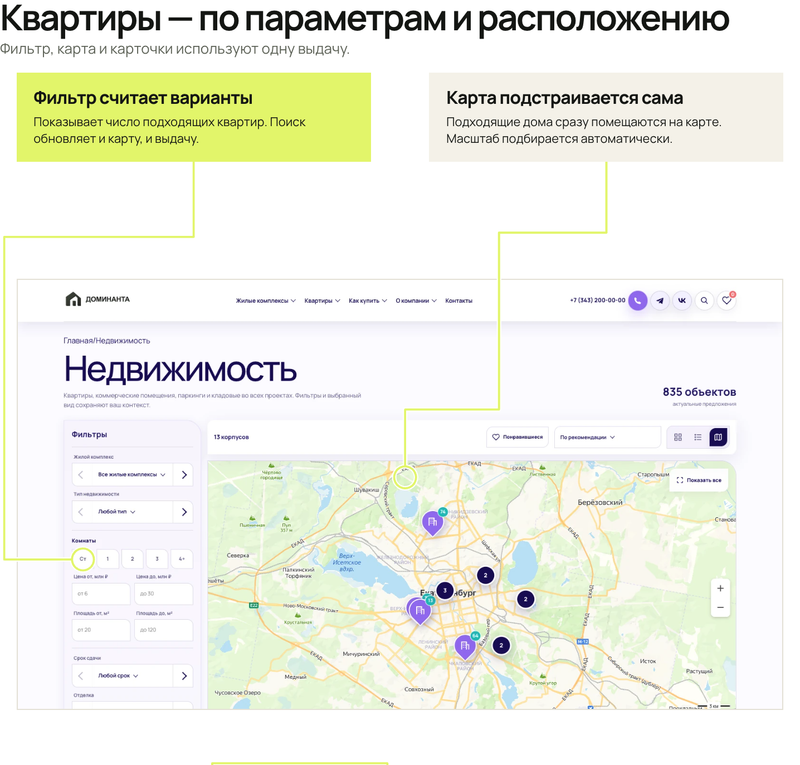Click the +7 (343) 200-00-00 phone link
This screenshot has height=765, width=800.
(597, 301)
